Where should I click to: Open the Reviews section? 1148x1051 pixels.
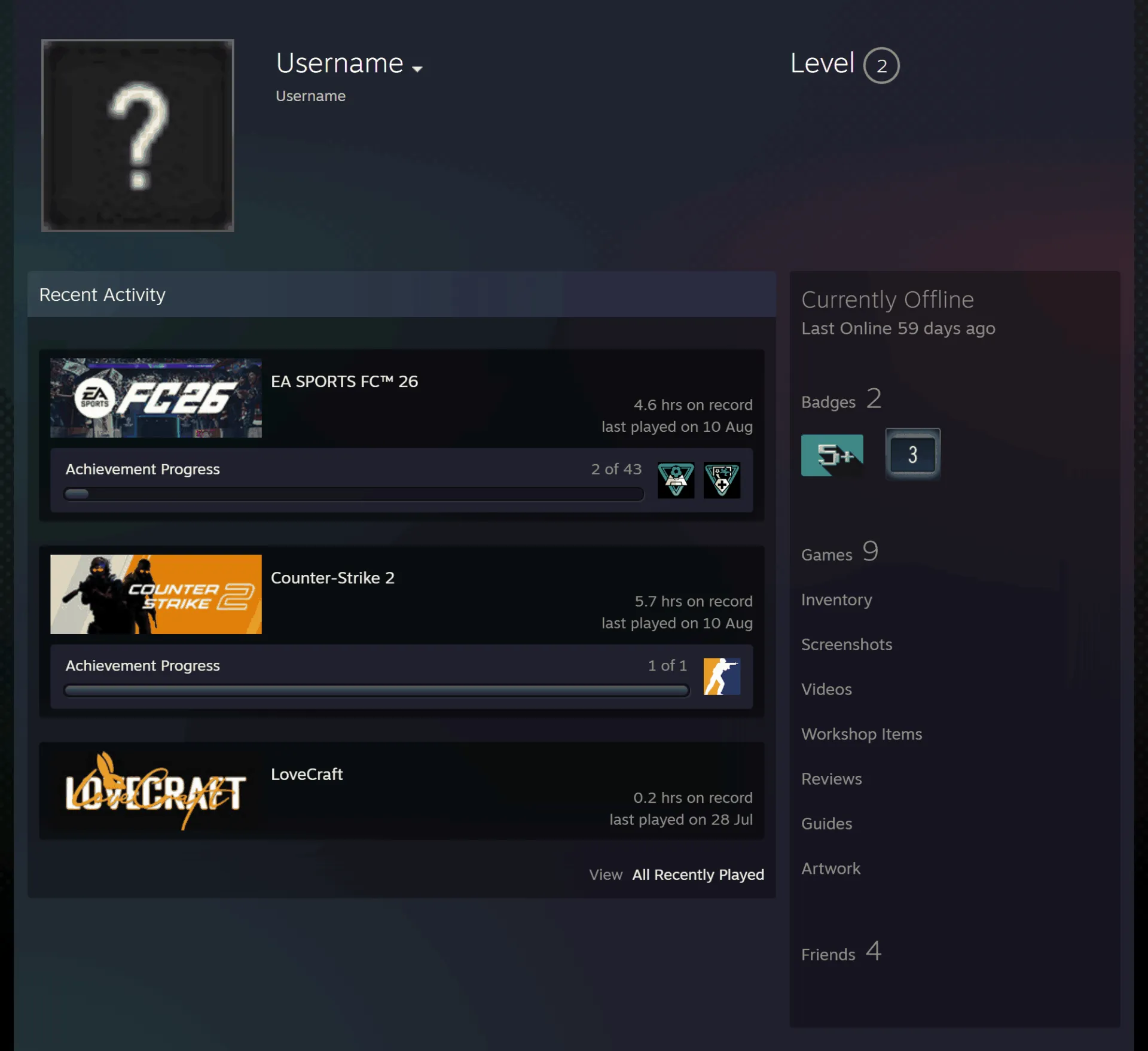[831, 779]
